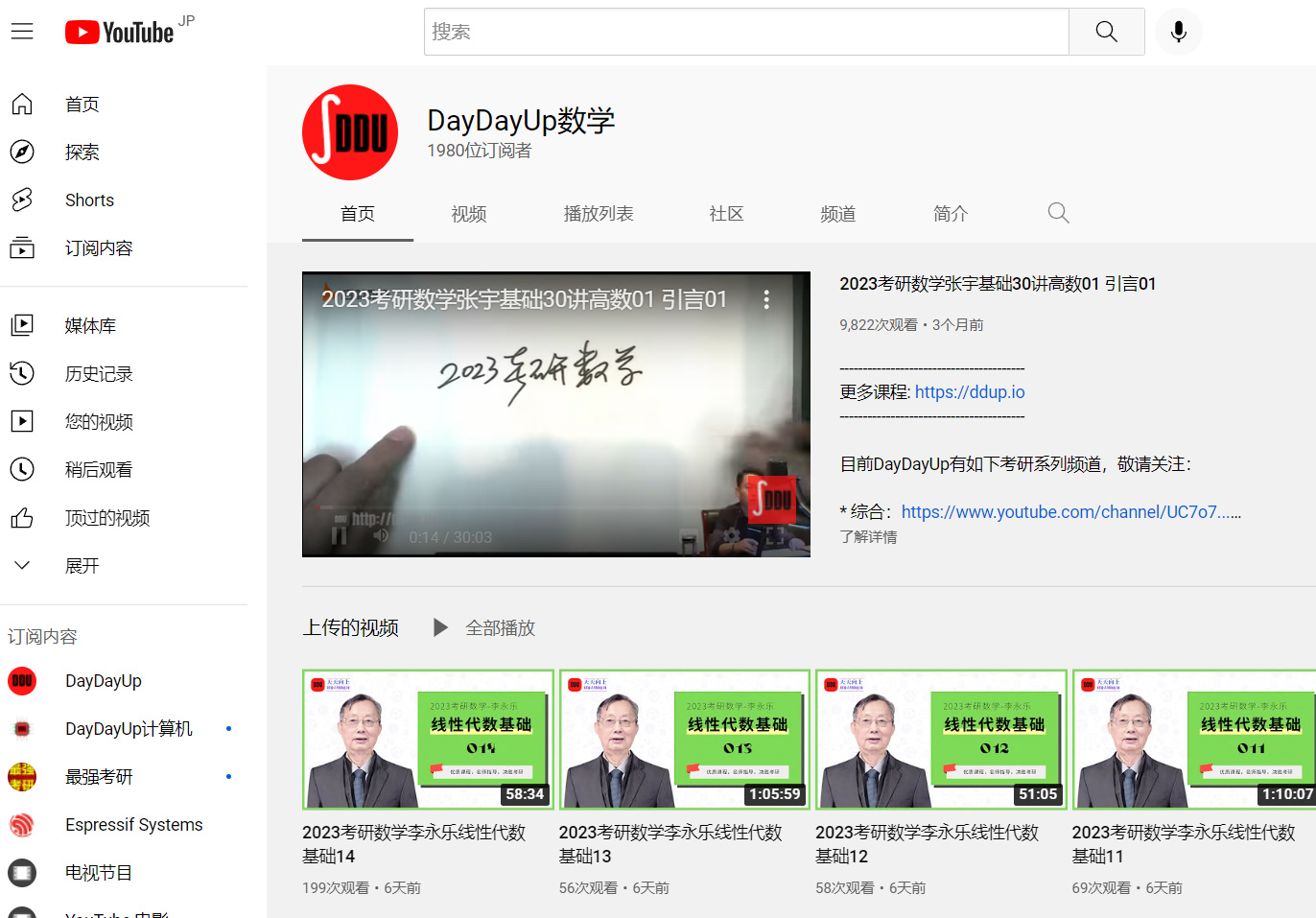Switch to the 播放列表 tab

click(x=599, y=214)
